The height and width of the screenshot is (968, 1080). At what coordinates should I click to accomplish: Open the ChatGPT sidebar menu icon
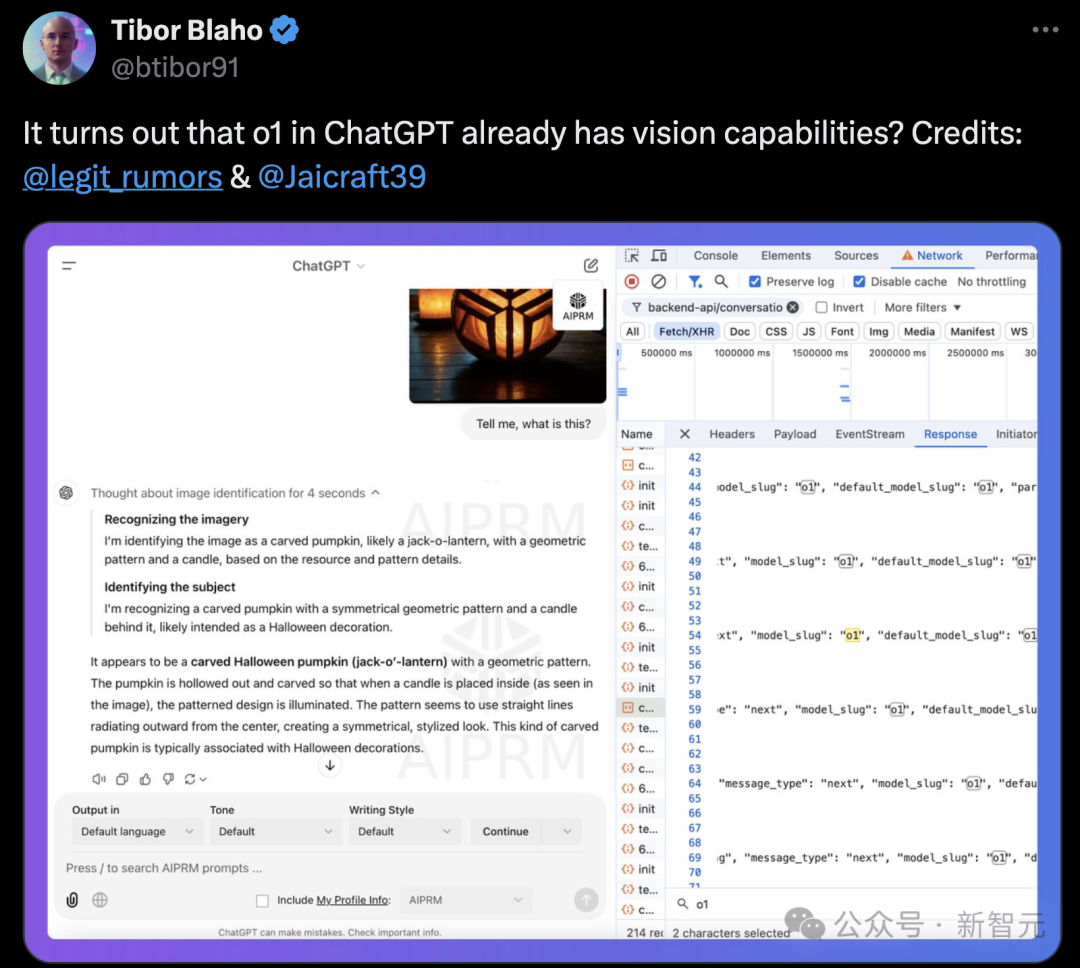click(69, 266)
